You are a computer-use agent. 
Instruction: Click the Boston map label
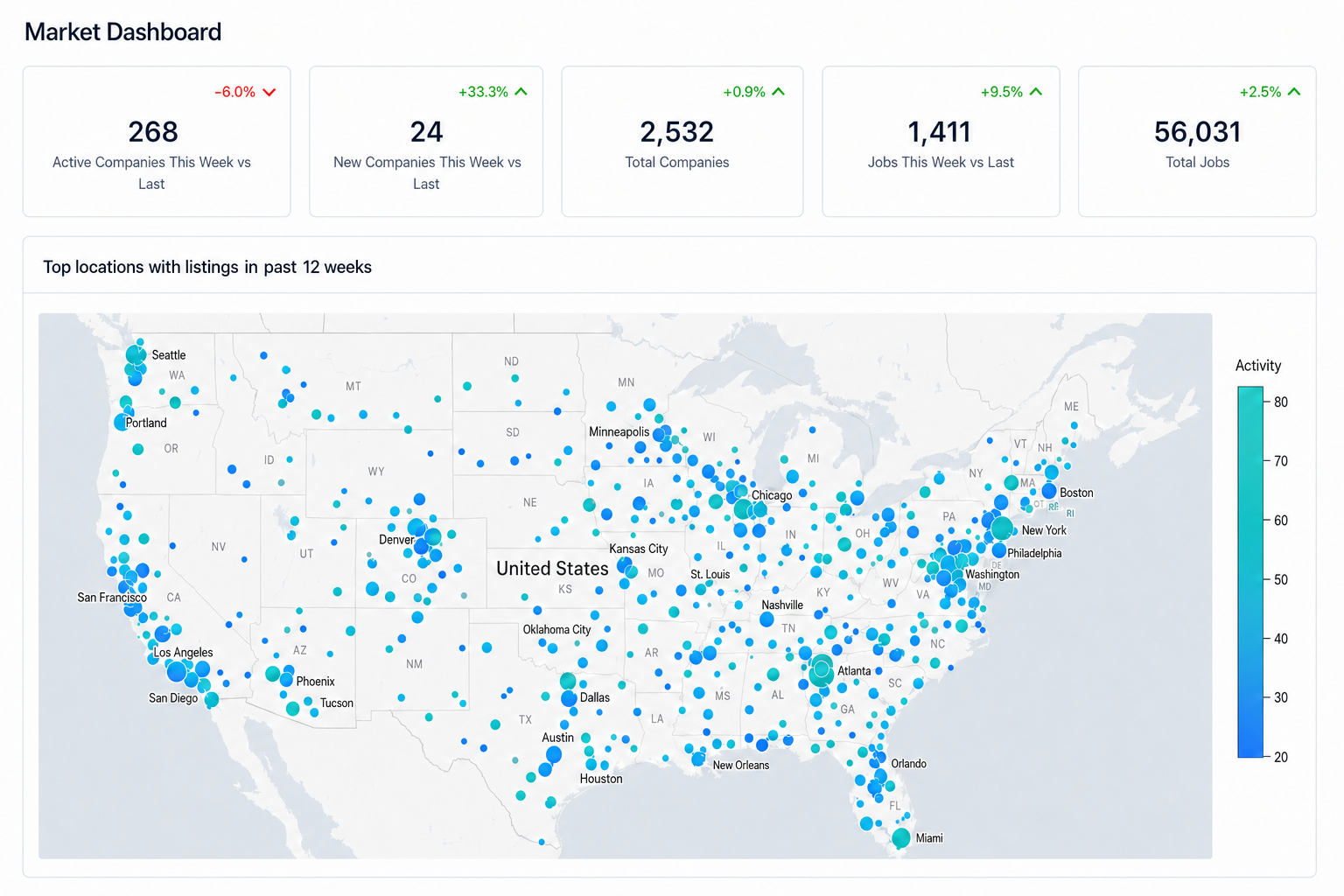coord(1077,493)
